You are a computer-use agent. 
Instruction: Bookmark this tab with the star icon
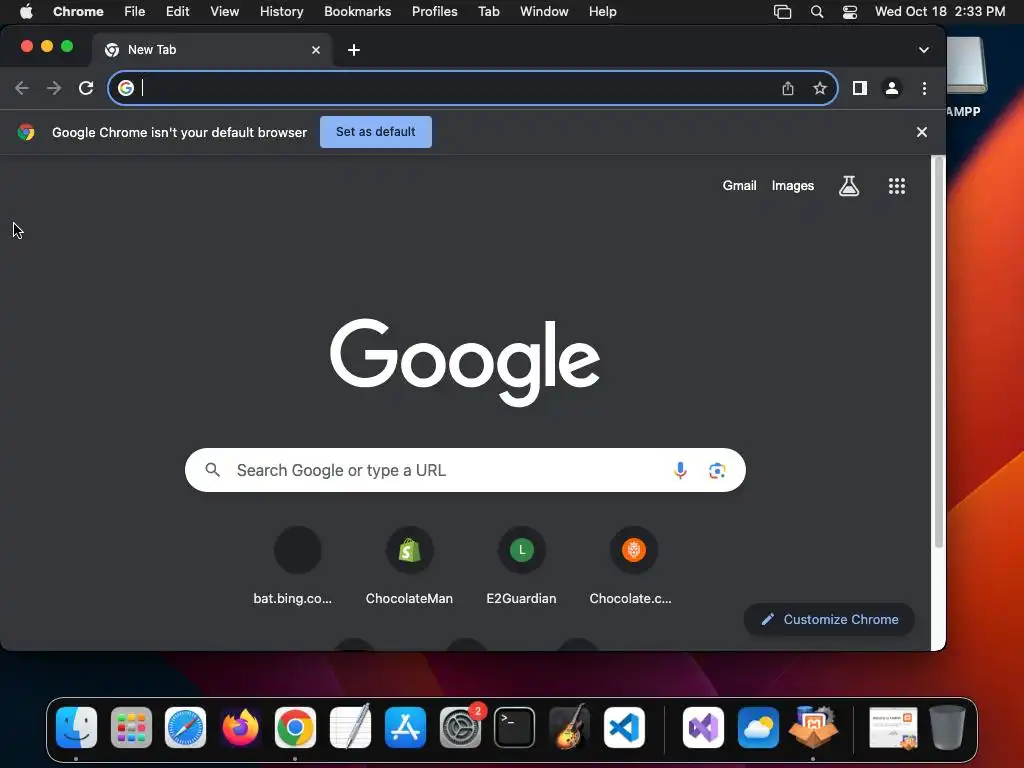(x=820, y=88)
